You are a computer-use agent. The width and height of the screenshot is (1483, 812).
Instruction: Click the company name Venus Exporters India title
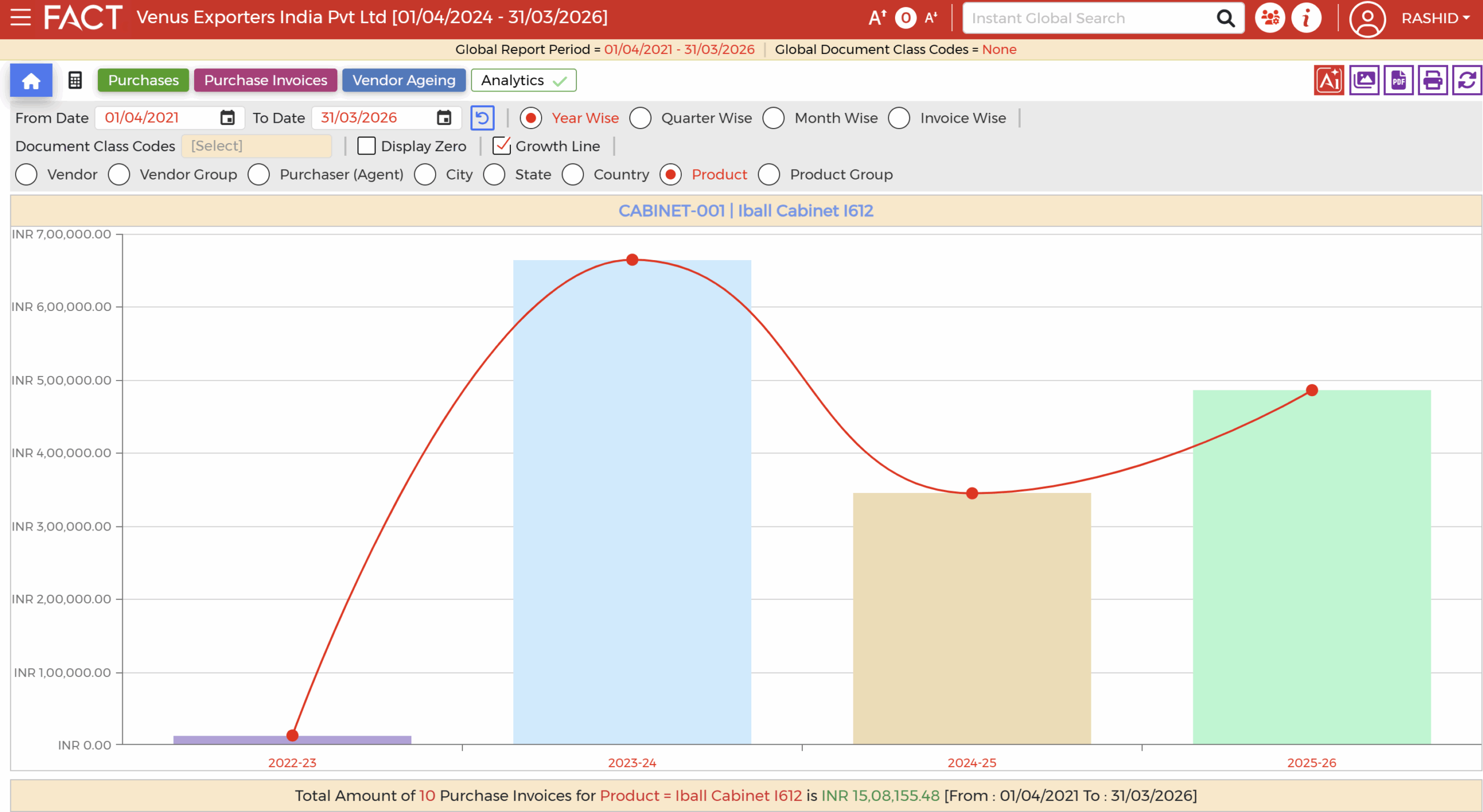[372, 17]
